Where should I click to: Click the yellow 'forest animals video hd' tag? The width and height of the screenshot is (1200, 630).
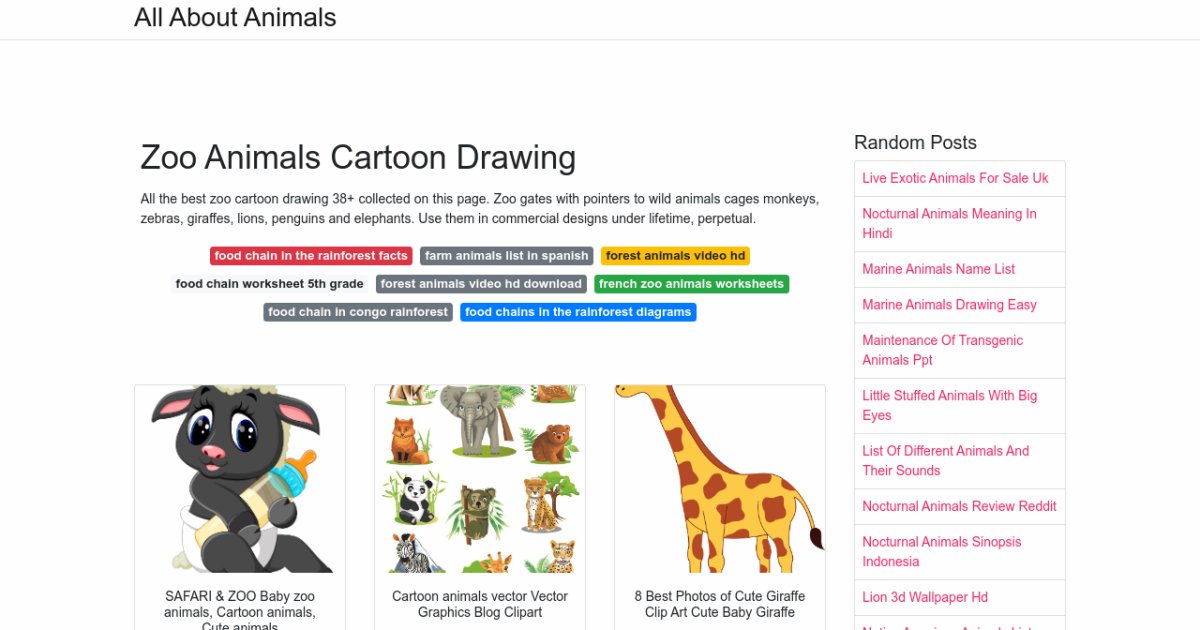(675, 256)
